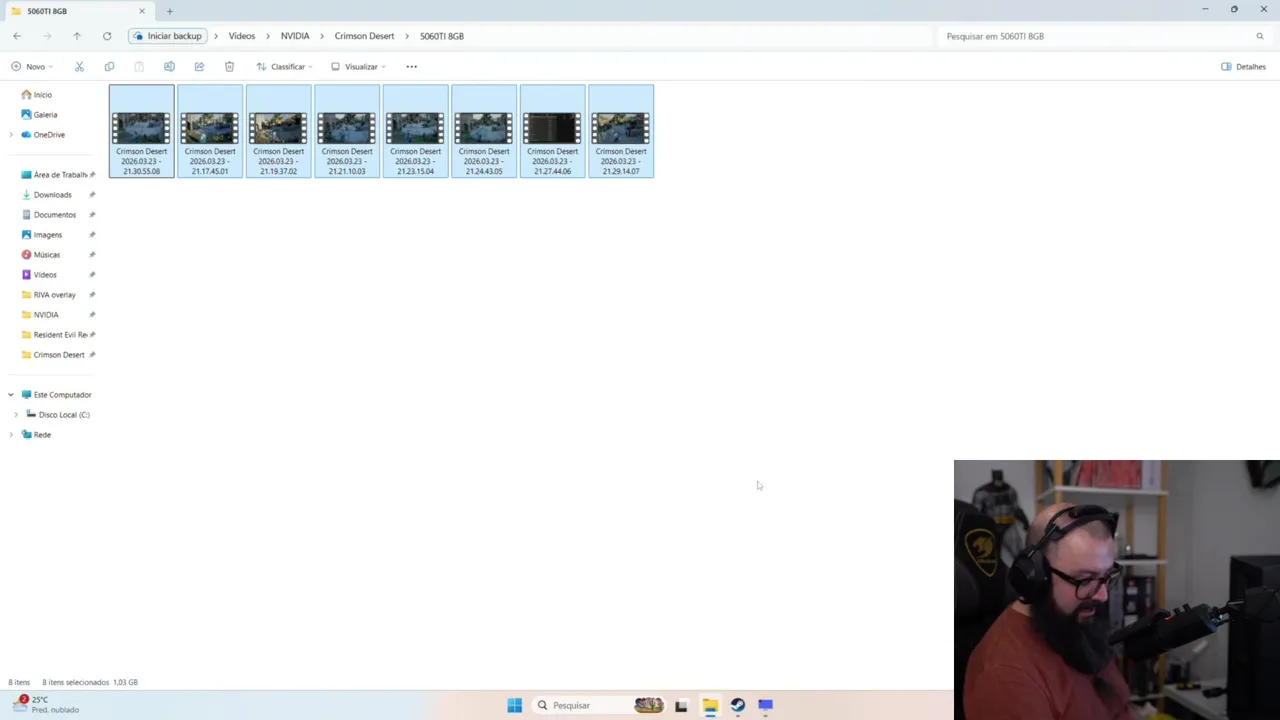1280x720 pixels.
Task: Select video file 21.21.10.03
Action: [347, 131]
